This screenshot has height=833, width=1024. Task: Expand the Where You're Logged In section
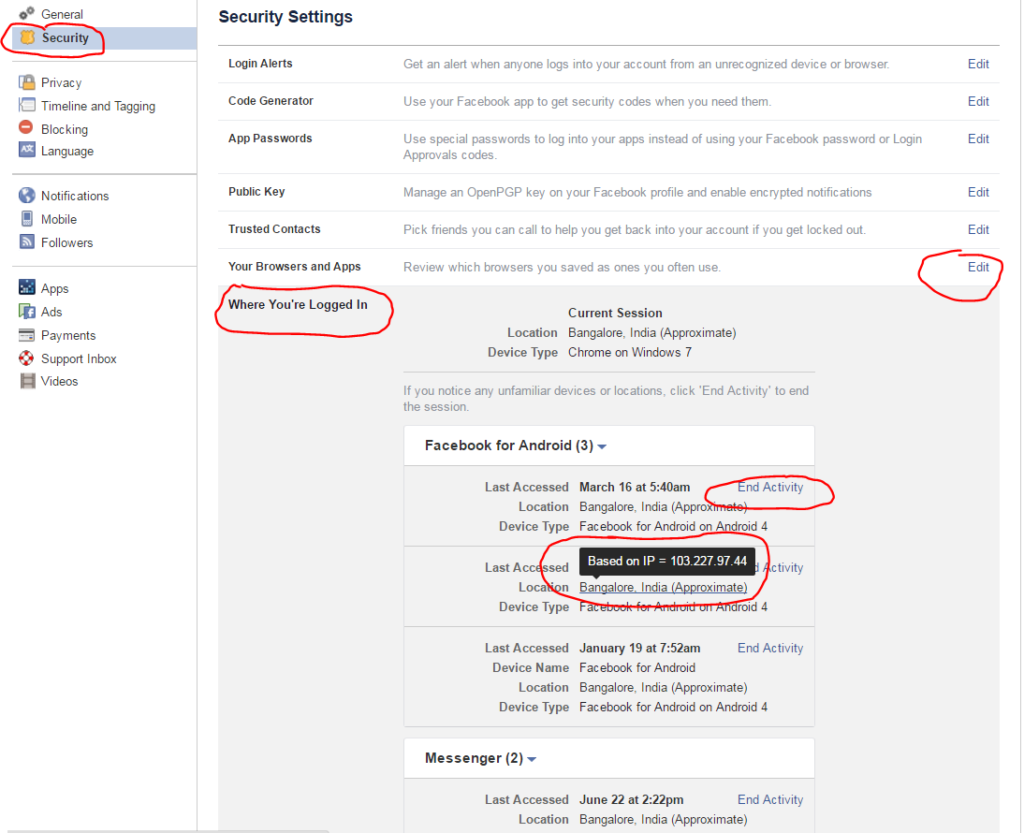(x=298, y=304)
